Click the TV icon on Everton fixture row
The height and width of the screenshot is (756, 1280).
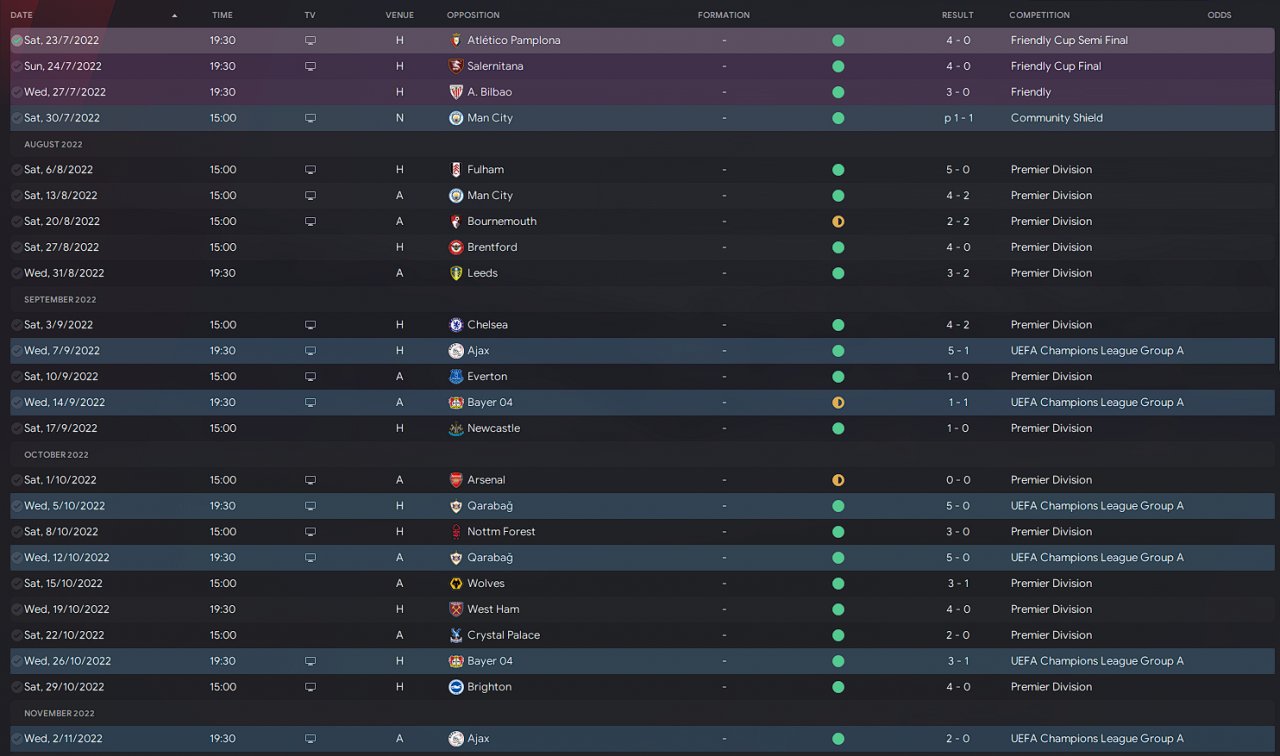pos(310,377)
